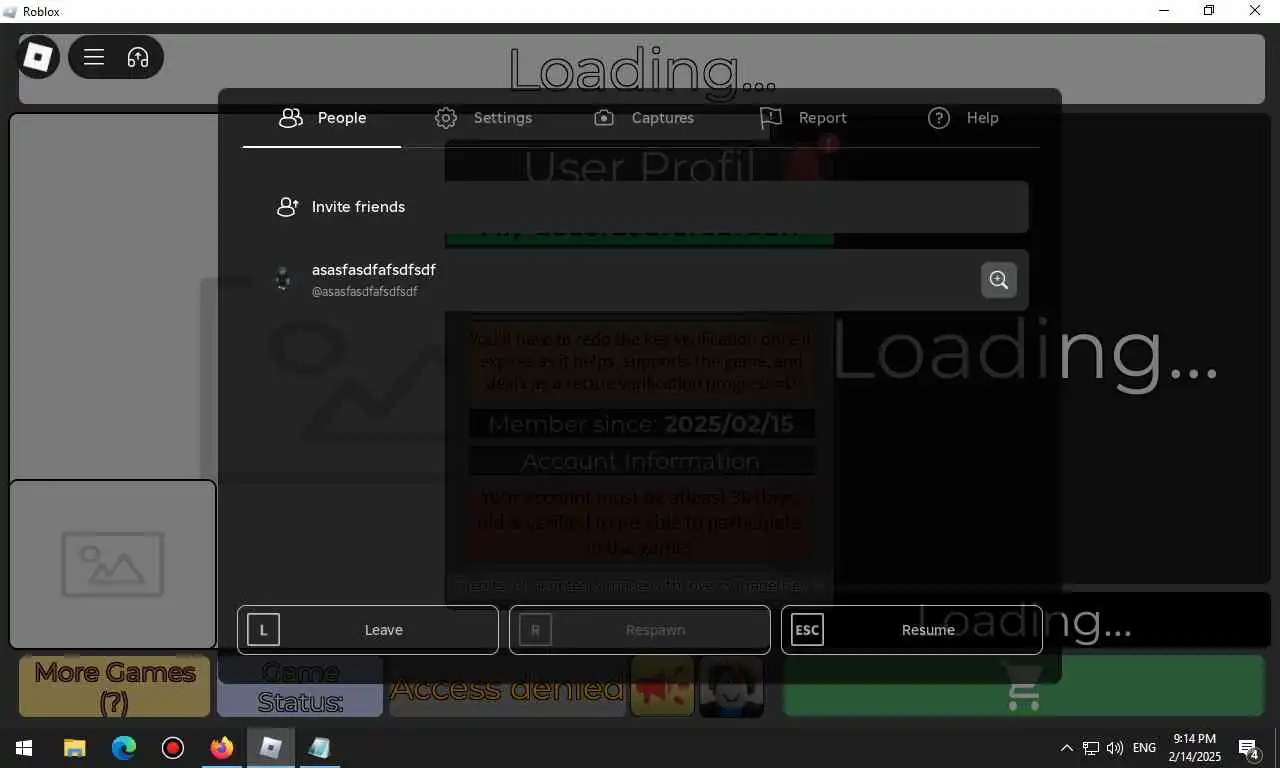The height and width of the screenshot is (768, 1280).
Task: Open the notifications center icon
Action: (x=1249, y=748)
